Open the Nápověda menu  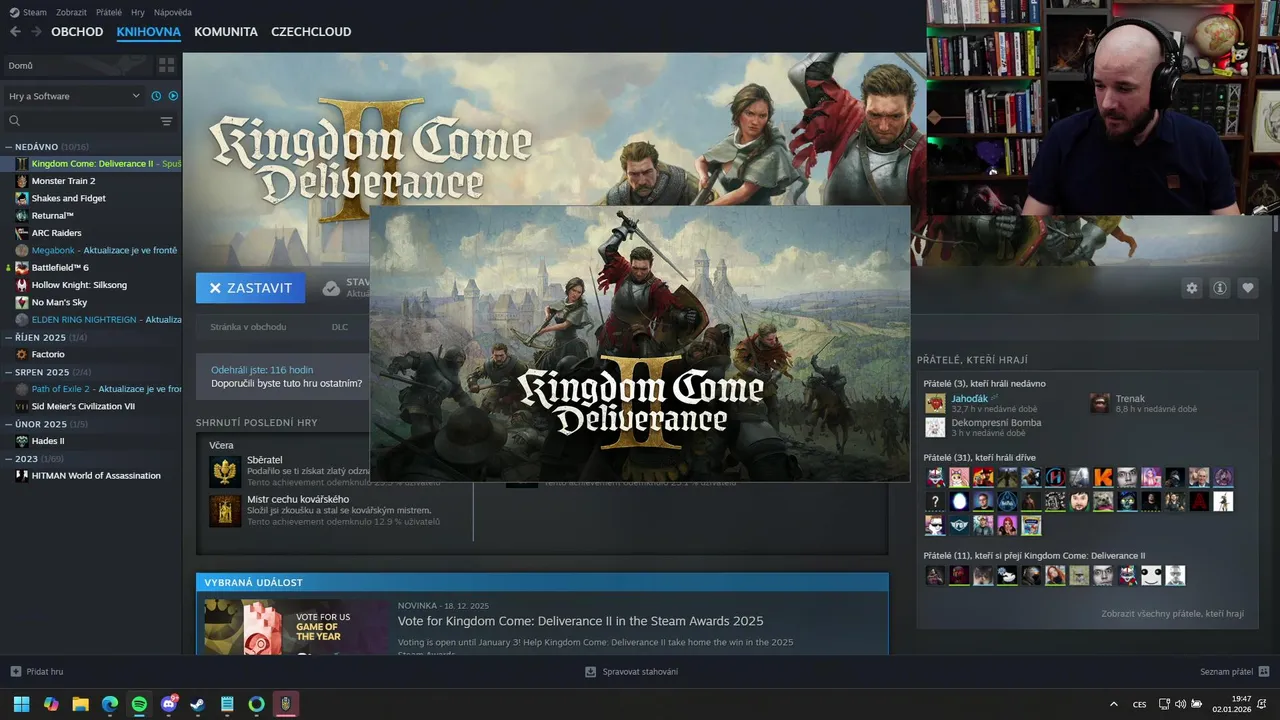173,12
